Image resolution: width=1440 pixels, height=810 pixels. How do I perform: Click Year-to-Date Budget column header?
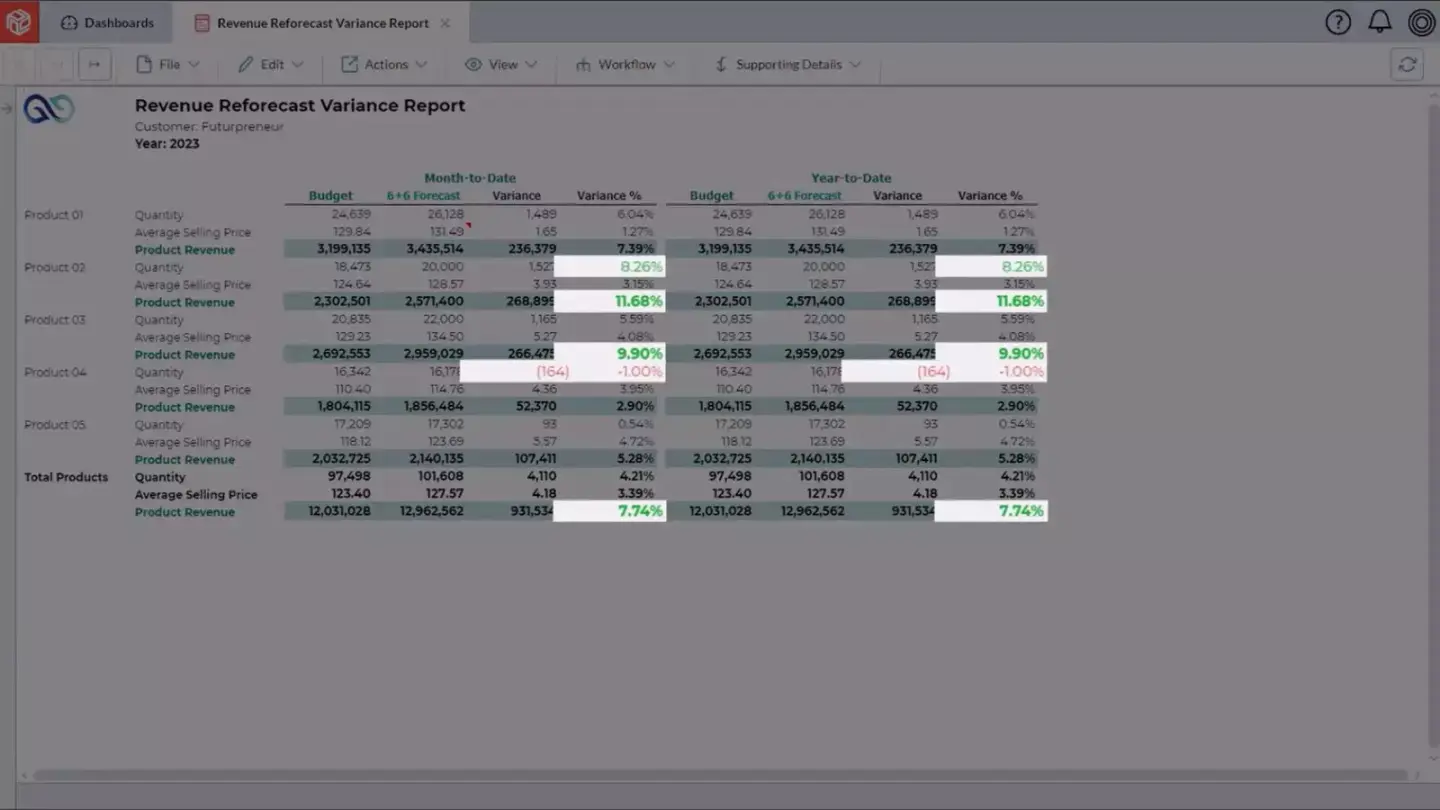point(711,196)
